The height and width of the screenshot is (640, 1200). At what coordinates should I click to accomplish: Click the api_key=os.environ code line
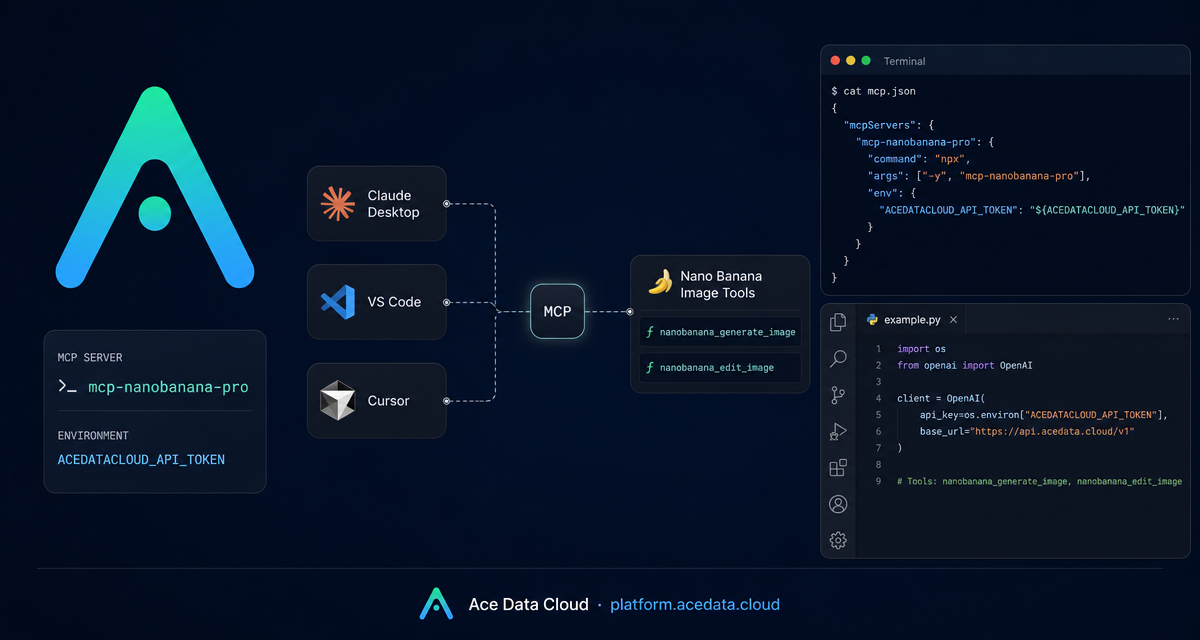coord(1044,415)
